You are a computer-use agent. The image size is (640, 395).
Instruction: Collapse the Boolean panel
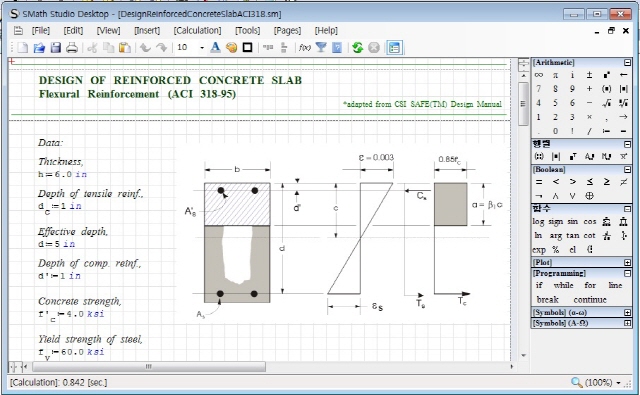[x=627, y=169]
